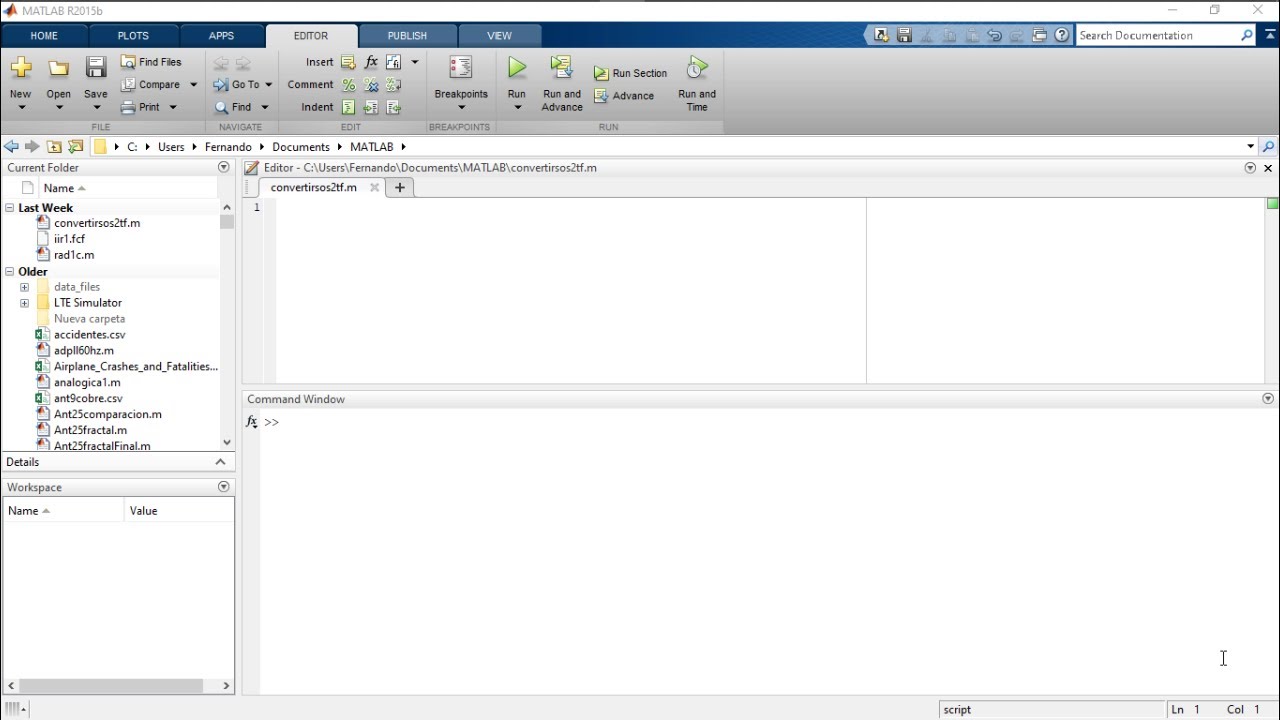
Task: Click Find Files in File section
Action: pos(151,62)
